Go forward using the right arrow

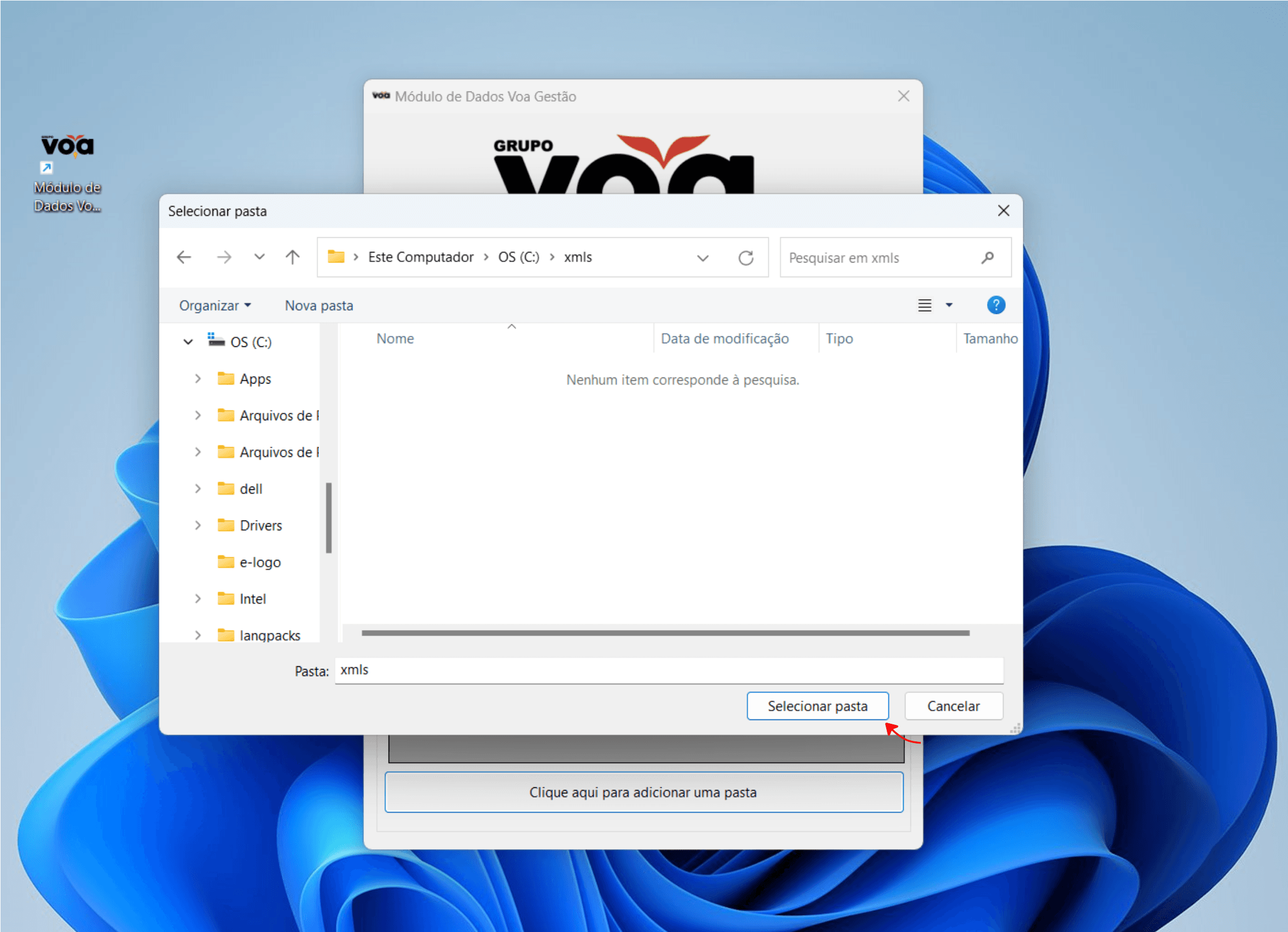point(224,258)
